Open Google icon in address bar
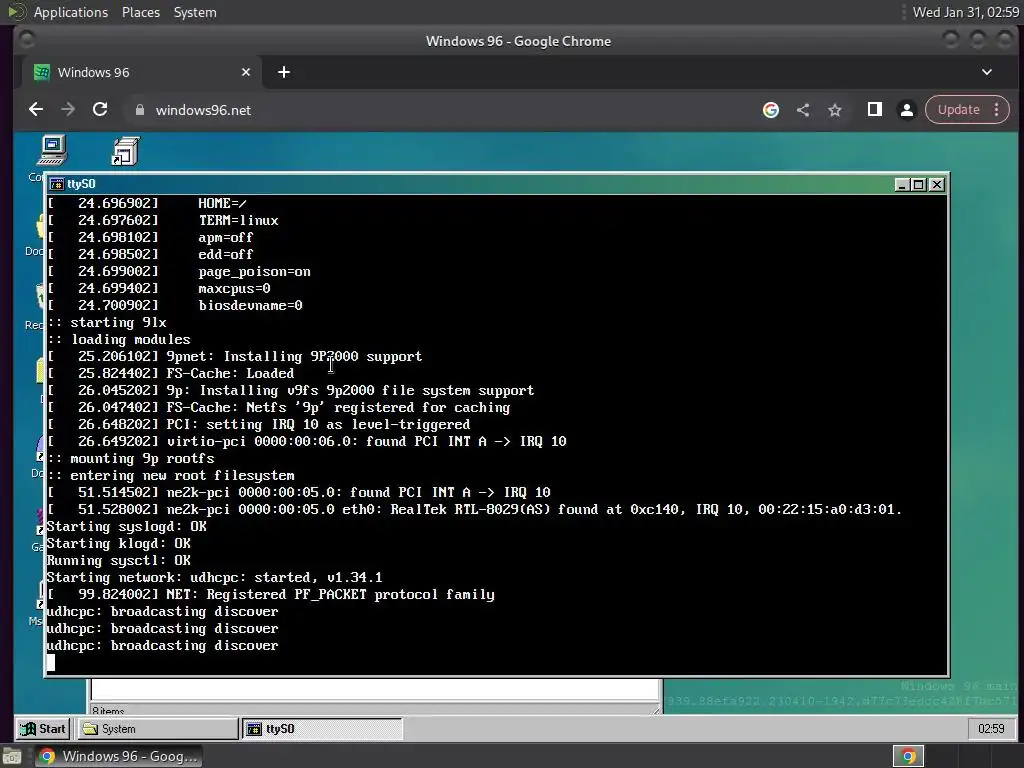 pos(771,110)
